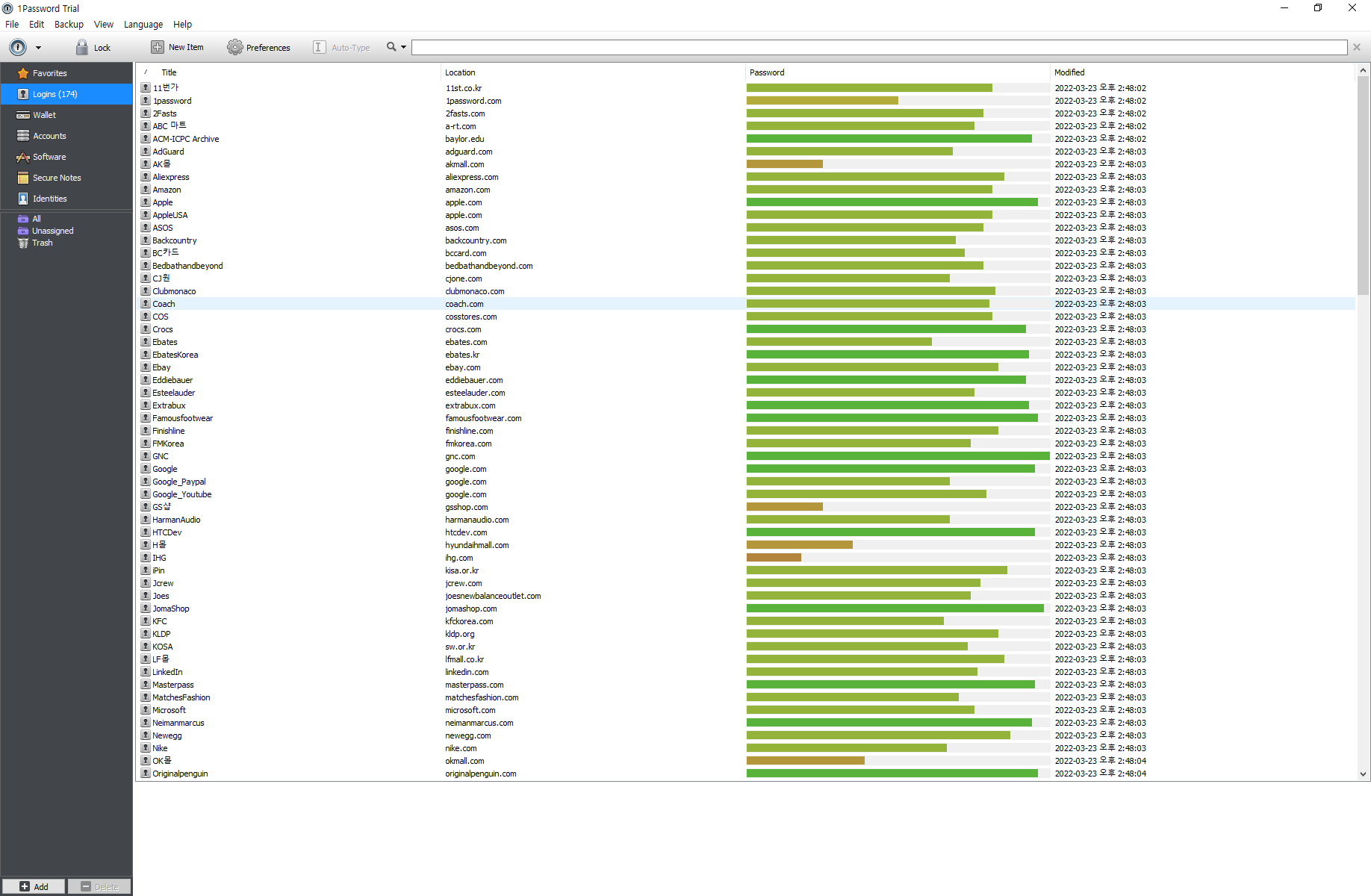Select the Apple login title
The image size is (1371, 896).
coord(163,202)
